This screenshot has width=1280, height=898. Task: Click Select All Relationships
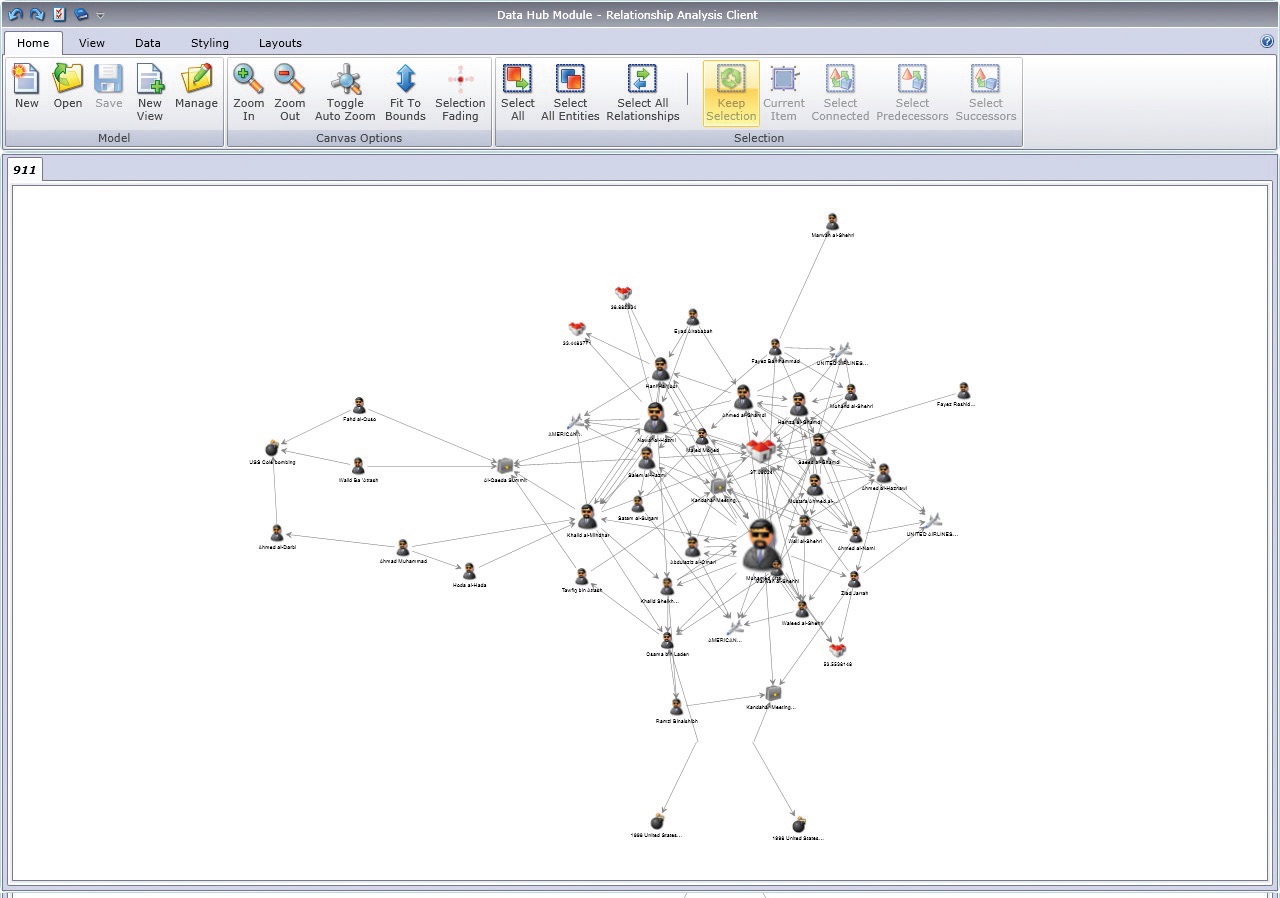(x=642, y=90)
